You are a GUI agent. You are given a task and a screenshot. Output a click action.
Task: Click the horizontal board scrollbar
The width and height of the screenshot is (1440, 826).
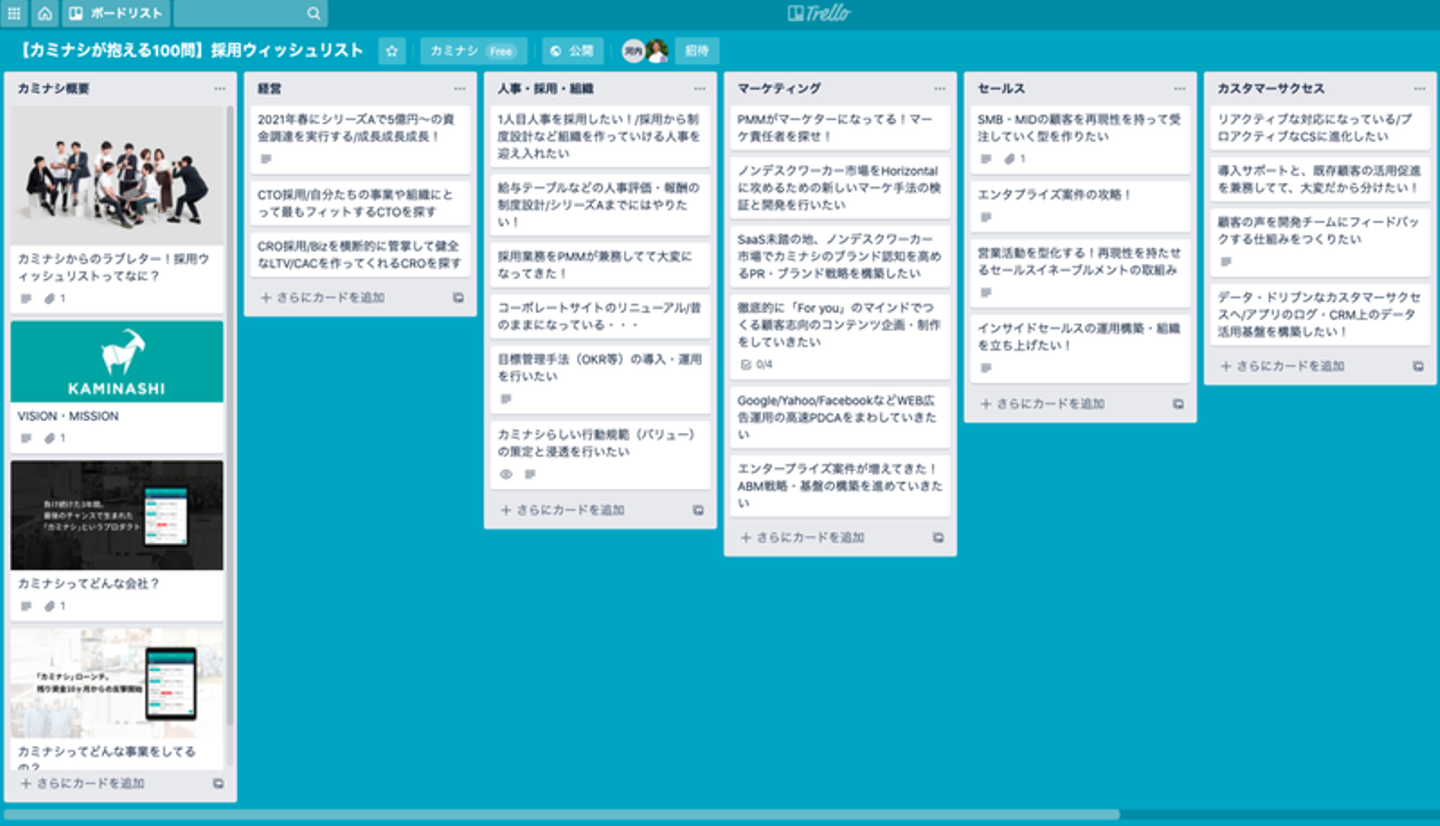click(560, 814)
